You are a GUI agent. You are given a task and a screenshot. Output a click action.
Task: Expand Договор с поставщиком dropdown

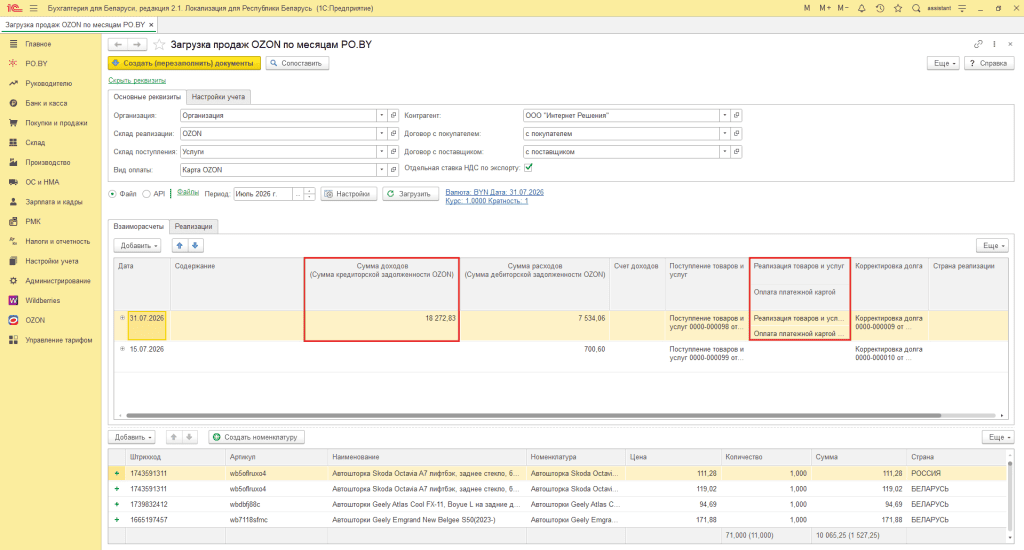click(x=724, y=152)
